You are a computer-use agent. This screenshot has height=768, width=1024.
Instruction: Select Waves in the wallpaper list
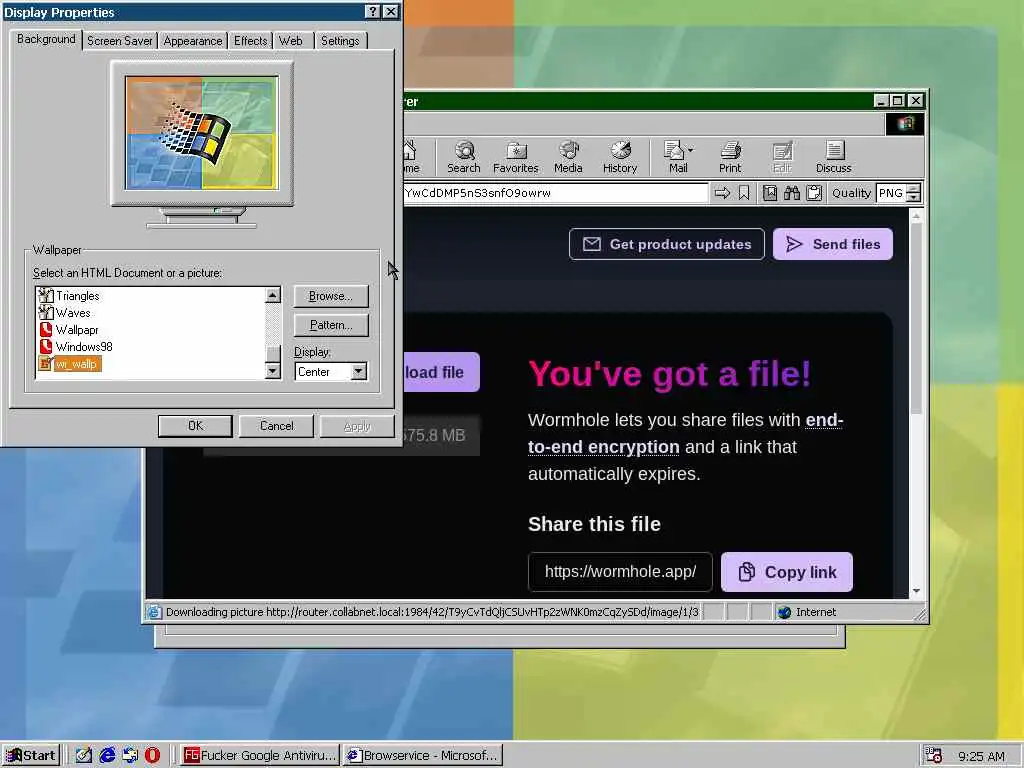73,313
